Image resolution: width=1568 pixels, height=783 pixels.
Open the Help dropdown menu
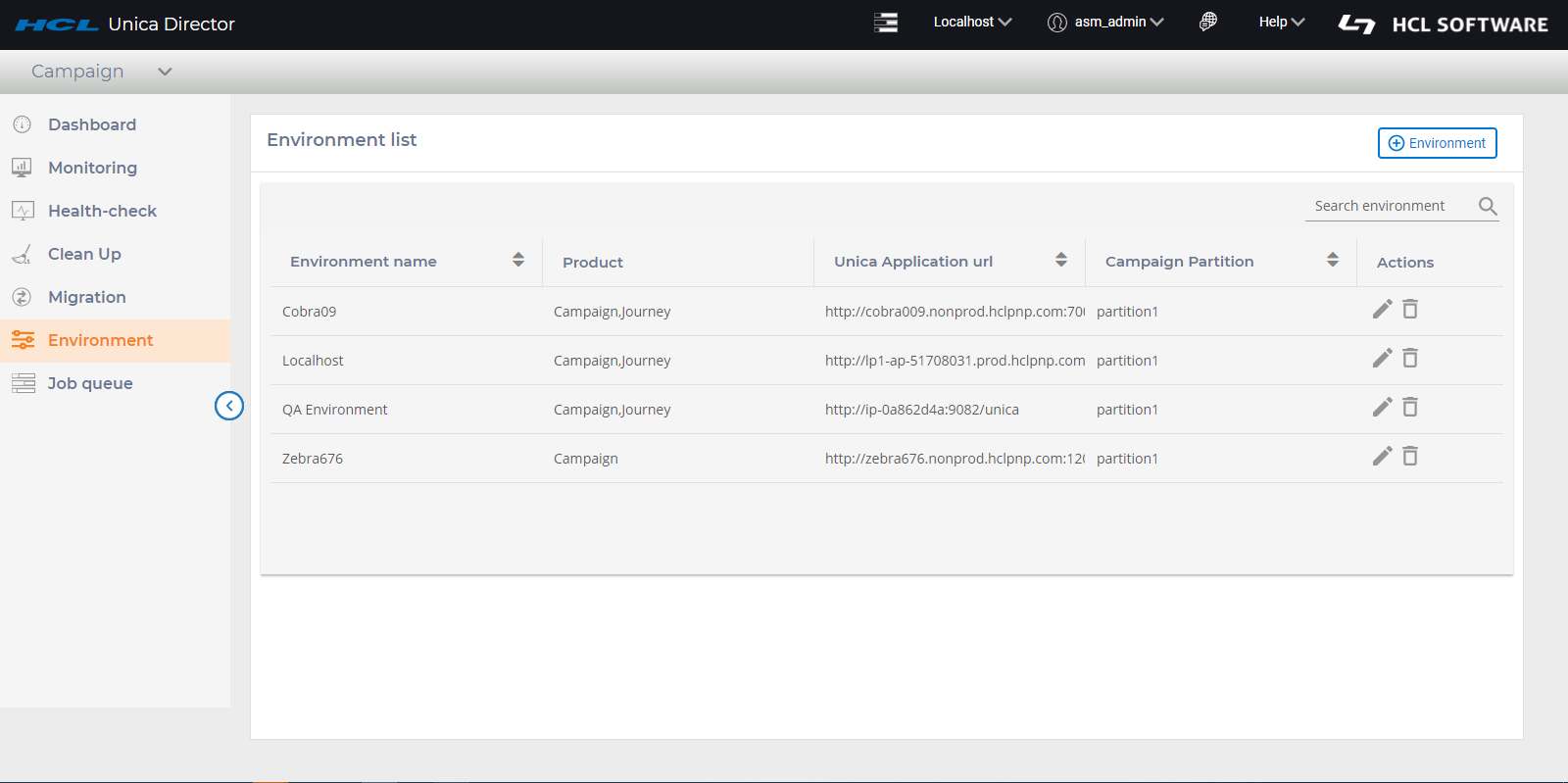pos(1281,22)
